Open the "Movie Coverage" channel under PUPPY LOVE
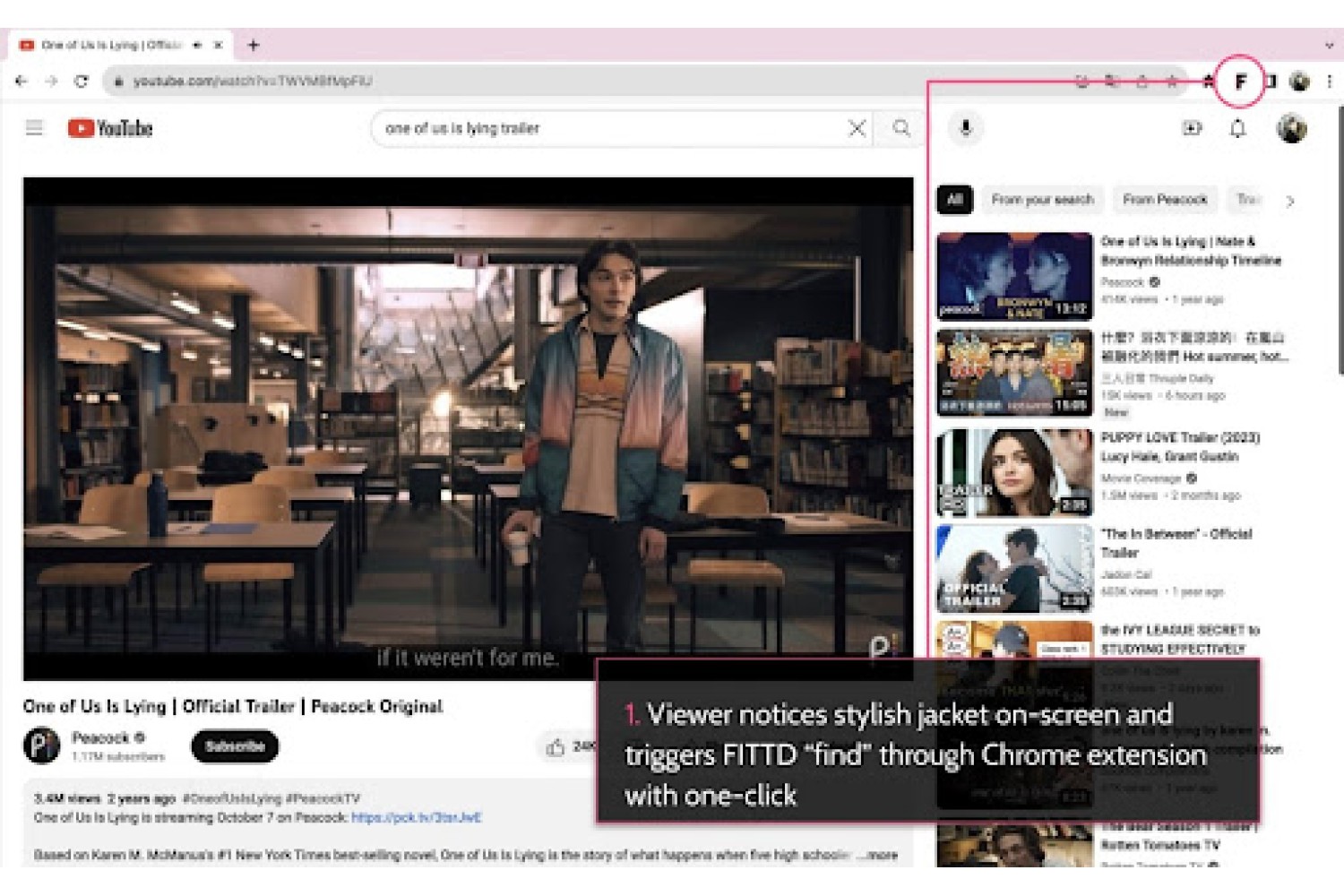1344x896 pixels. pyautogui.click(x=1141, y=478)
